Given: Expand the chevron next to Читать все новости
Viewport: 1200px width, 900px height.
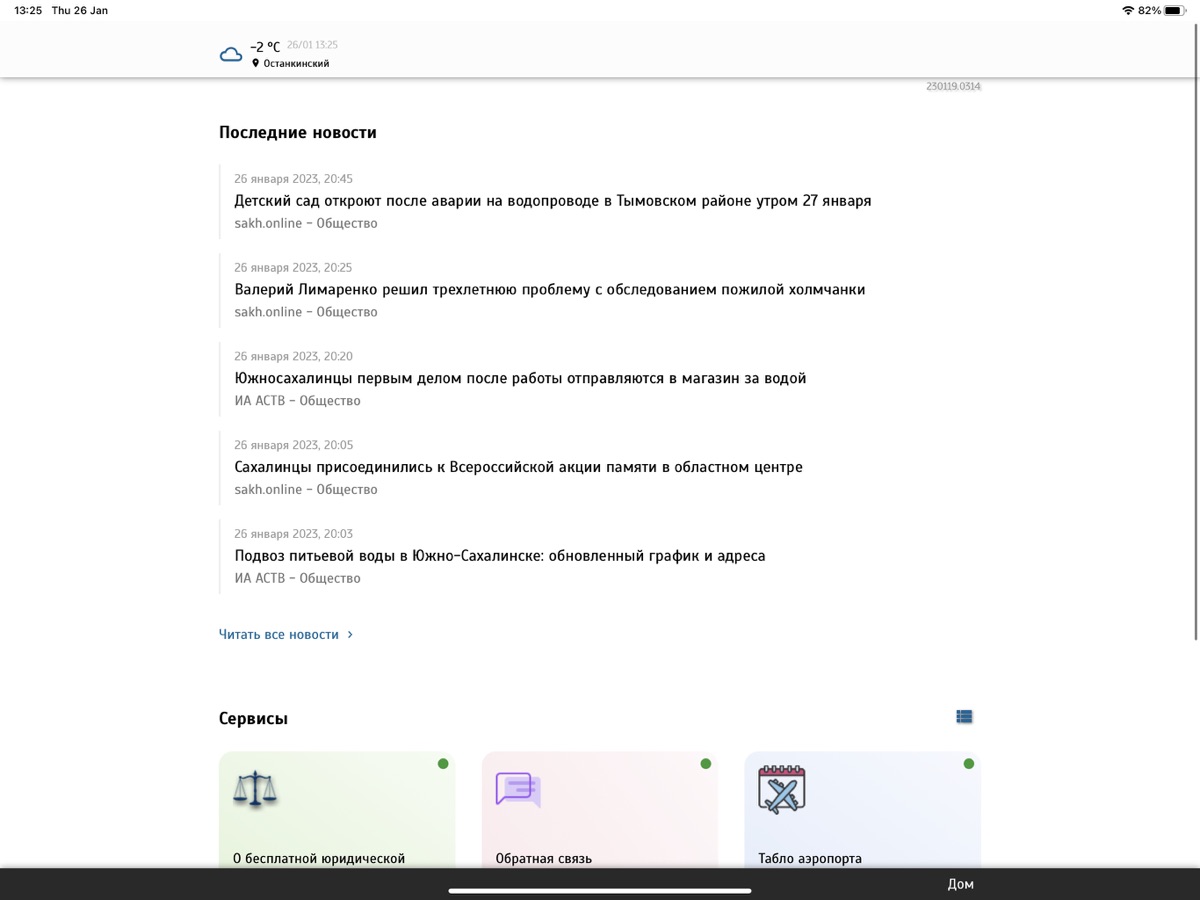Looking at the screenshot, I should (x=350, y=635).
